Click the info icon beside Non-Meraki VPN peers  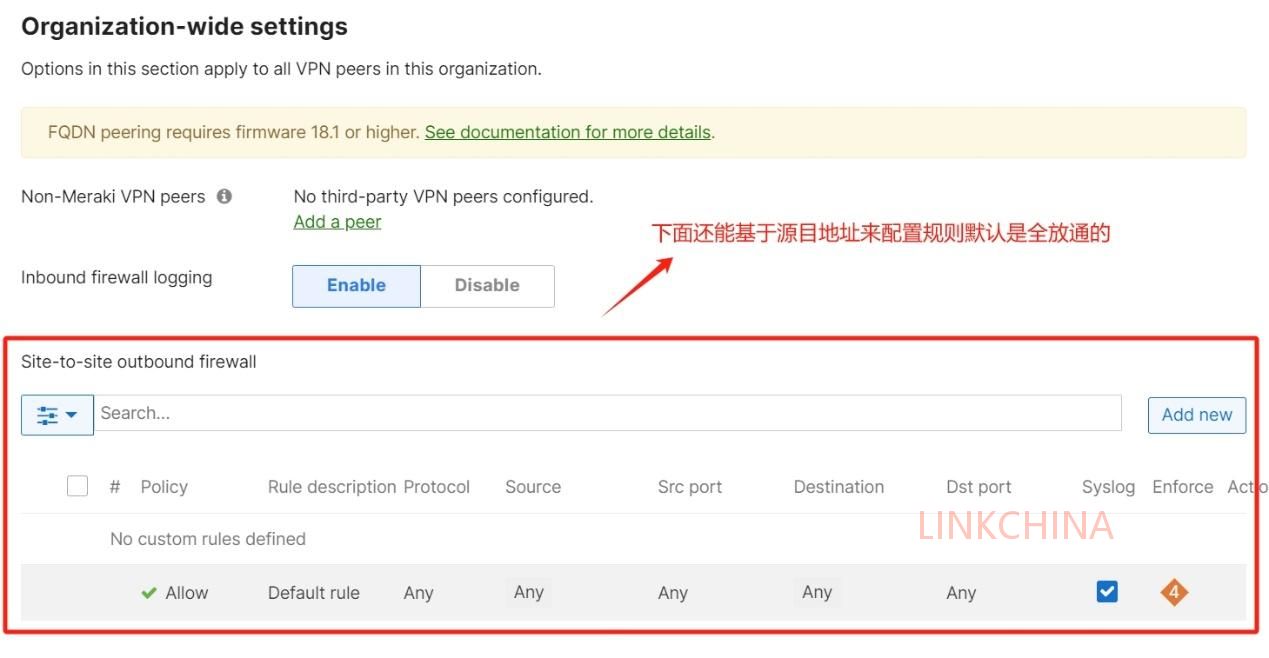pos(224,196)
